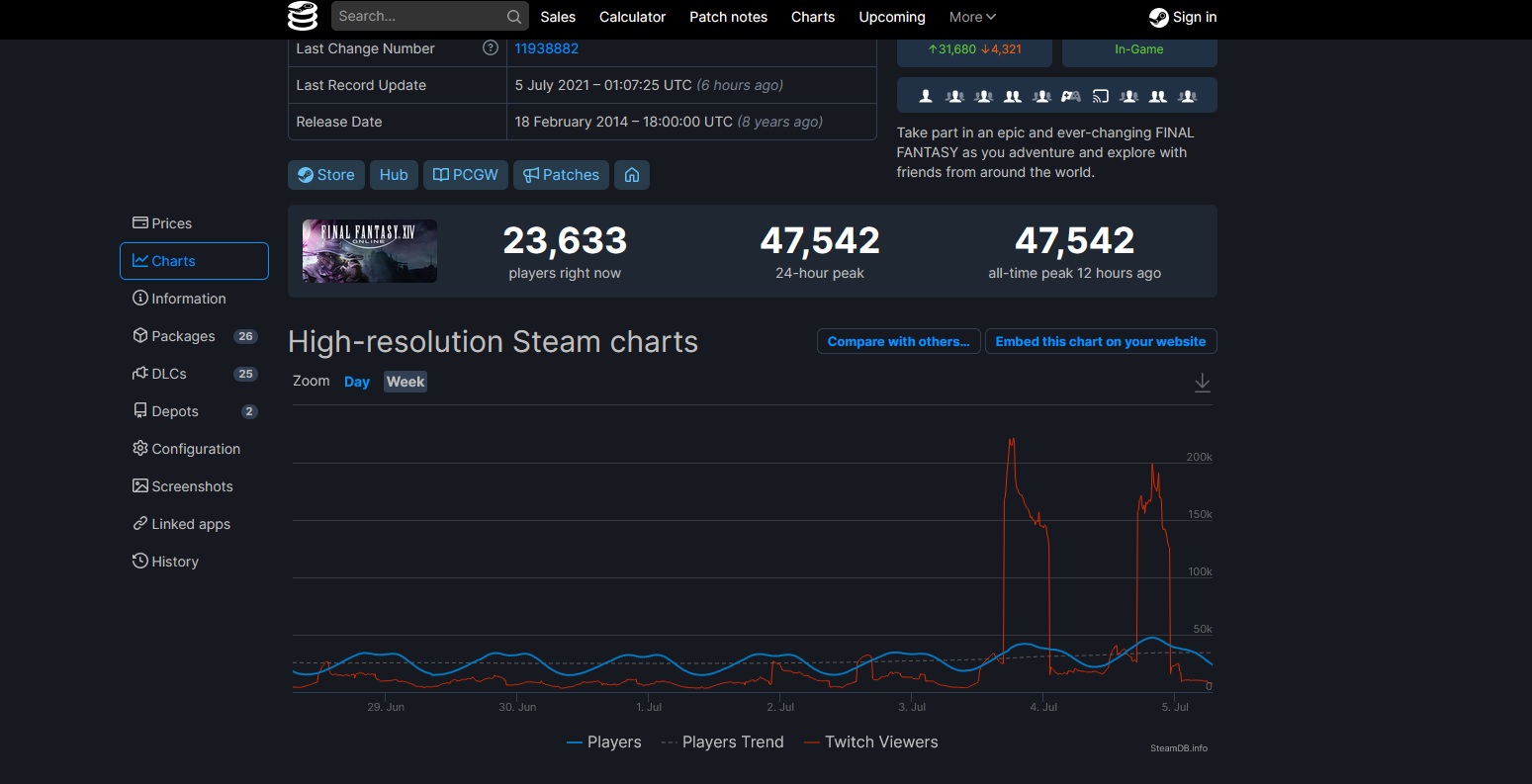Open the Configuration sidebar section
This screenshot has width=1532, height=784.
click(x=194, y=449)
